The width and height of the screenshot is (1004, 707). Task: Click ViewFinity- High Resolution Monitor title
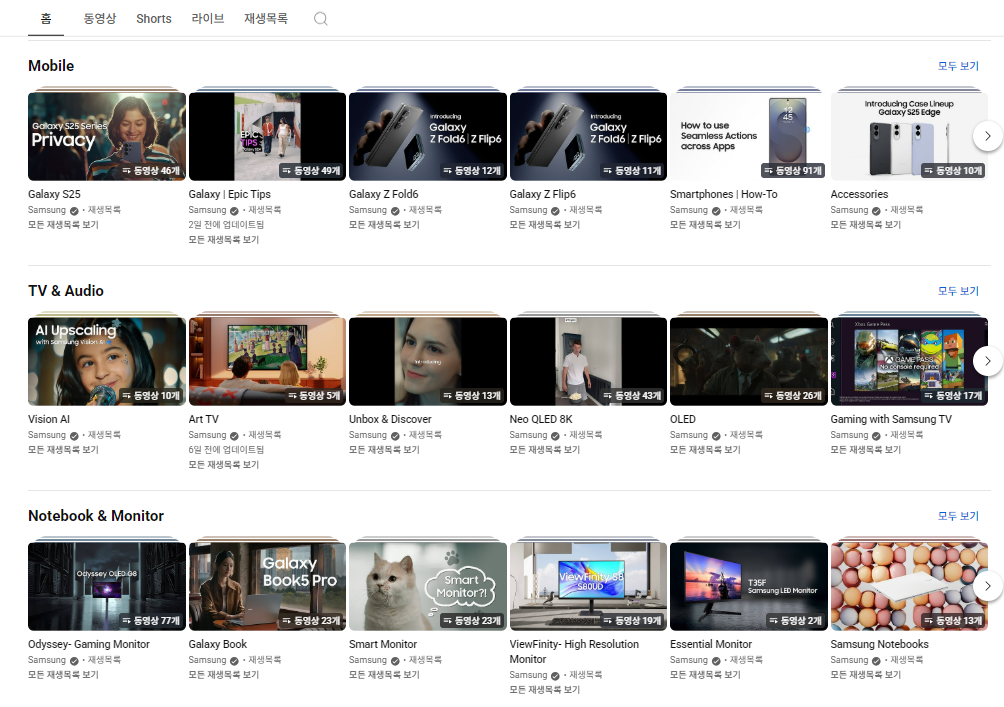pyautogui.click(x=574, y=651)
